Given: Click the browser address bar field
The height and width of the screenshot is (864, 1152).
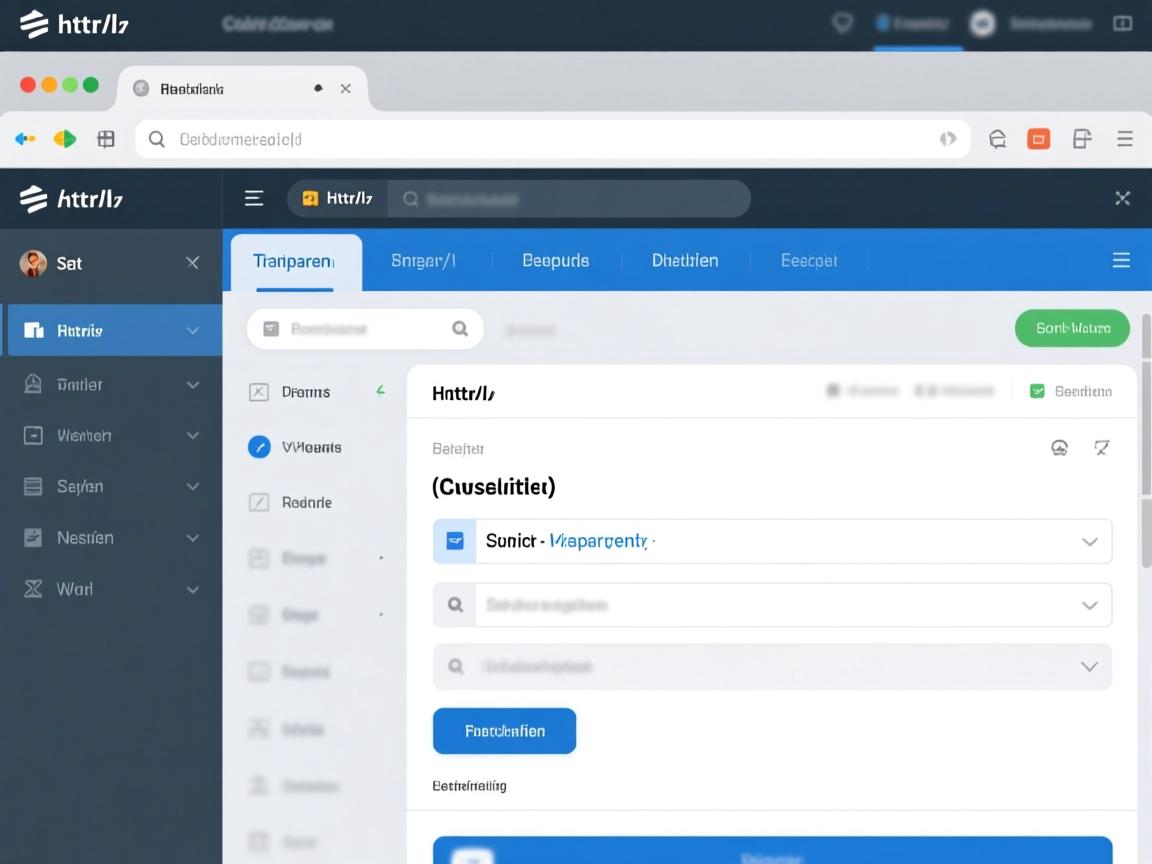Looking at the screenshot, I should [550, 139].
